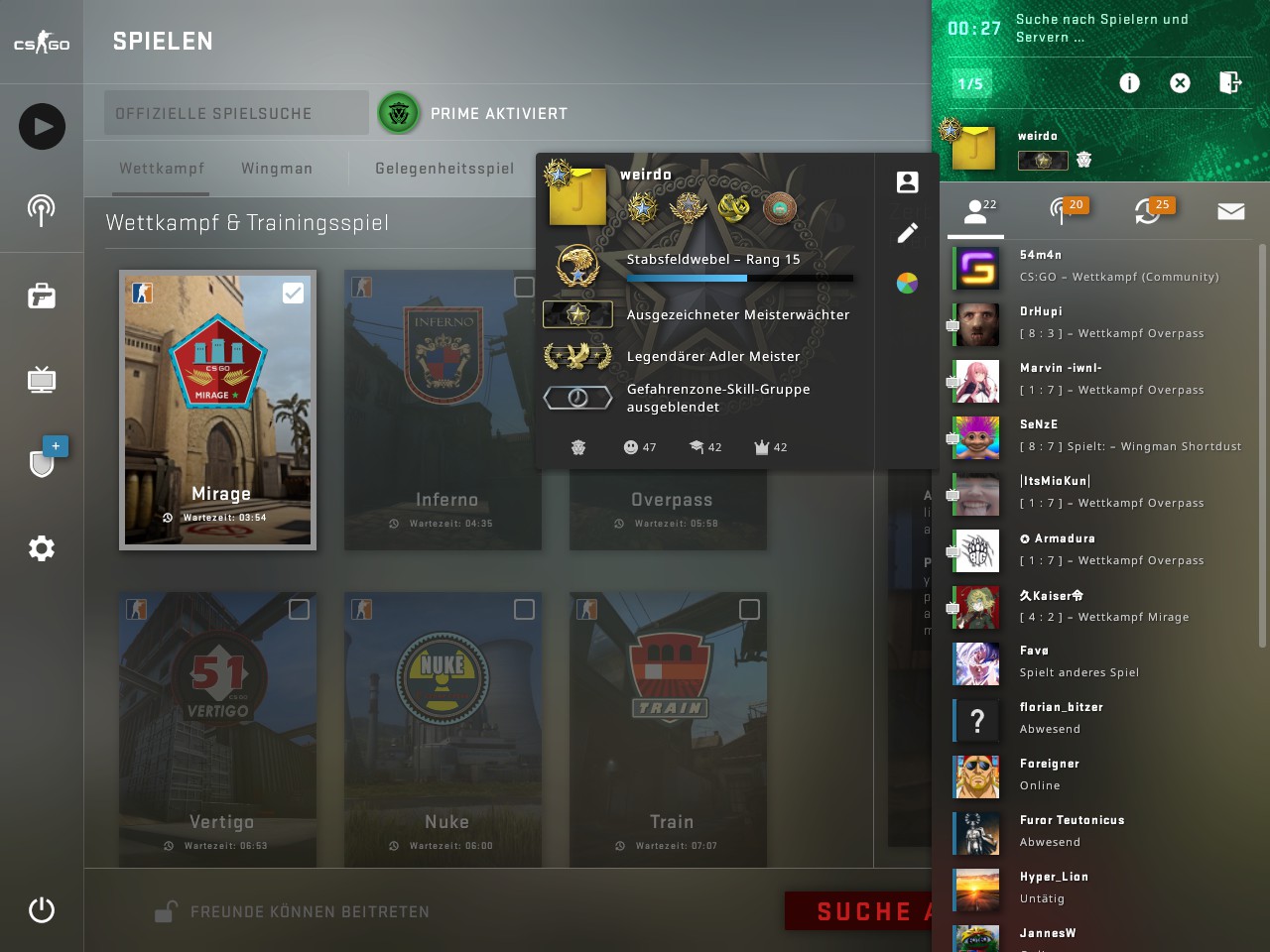This screenshot has width=1270, height=952.
Task: Select the Mirage map card
Action: point(217,410)
